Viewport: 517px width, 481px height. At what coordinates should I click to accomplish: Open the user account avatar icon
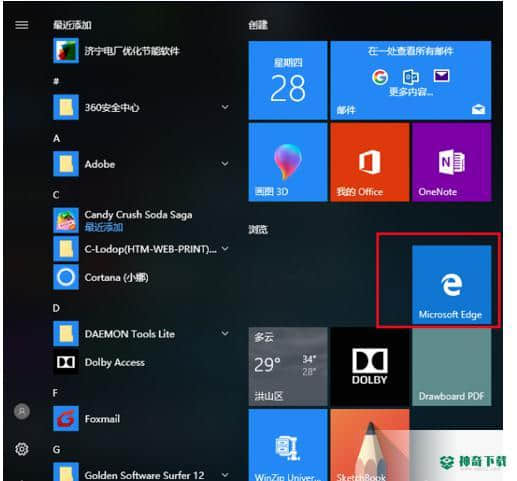[x=22, y=411]
